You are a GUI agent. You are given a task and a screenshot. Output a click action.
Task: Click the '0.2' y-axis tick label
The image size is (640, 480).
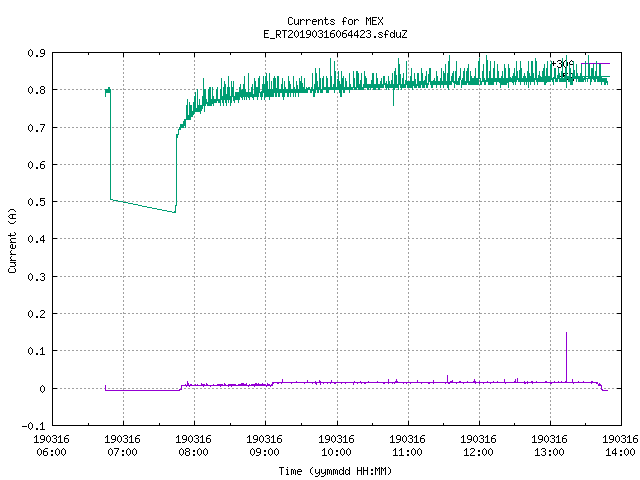36,314
